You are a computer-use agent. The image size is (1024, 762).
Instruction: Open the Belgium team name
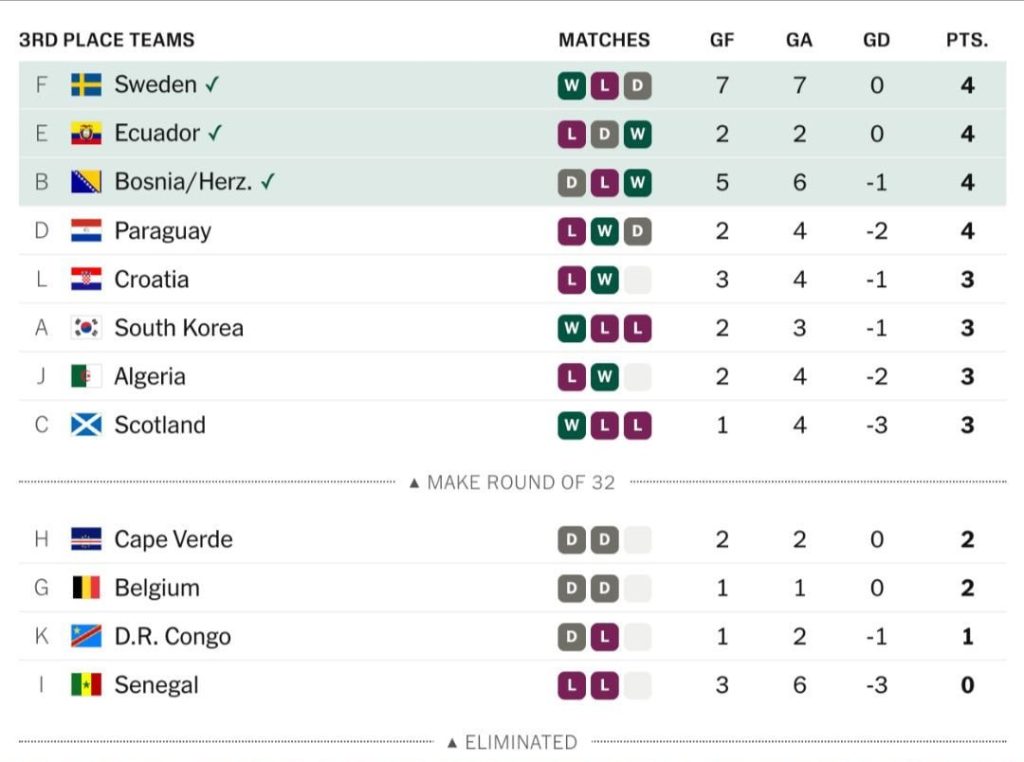(x=157, y=588)
